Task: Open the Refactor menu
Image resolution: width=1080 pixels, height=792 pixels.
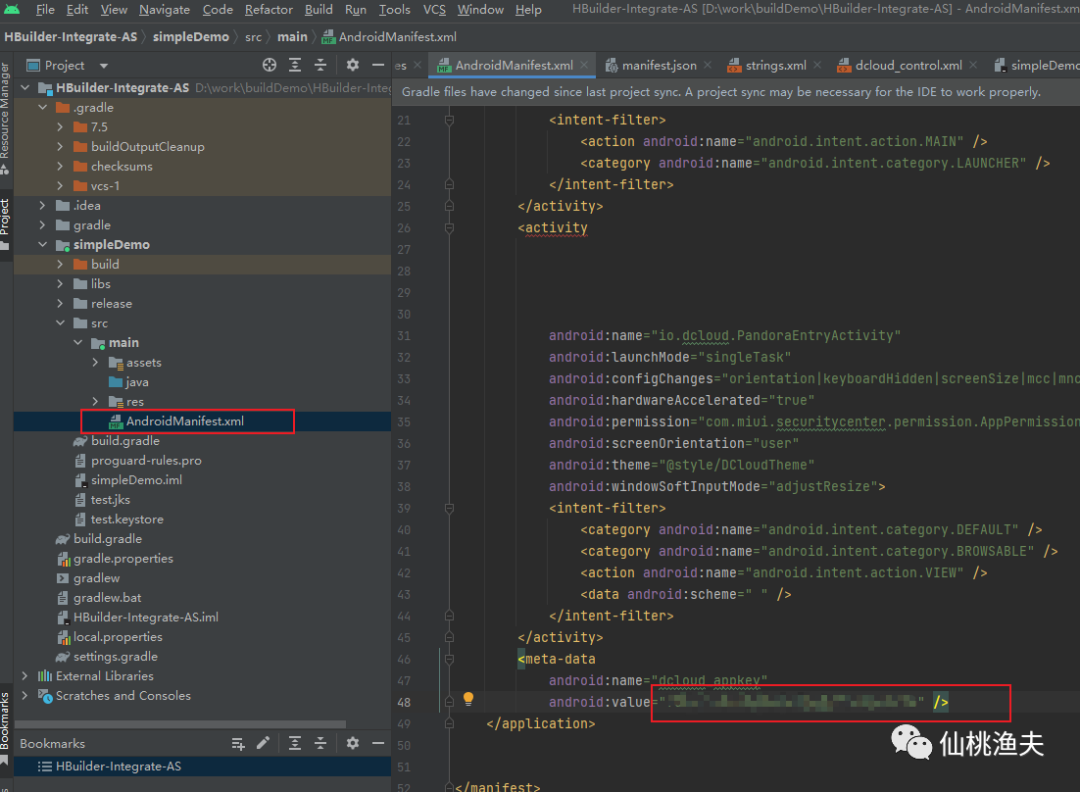Action: pyautogui.click(x=269, y=10)
